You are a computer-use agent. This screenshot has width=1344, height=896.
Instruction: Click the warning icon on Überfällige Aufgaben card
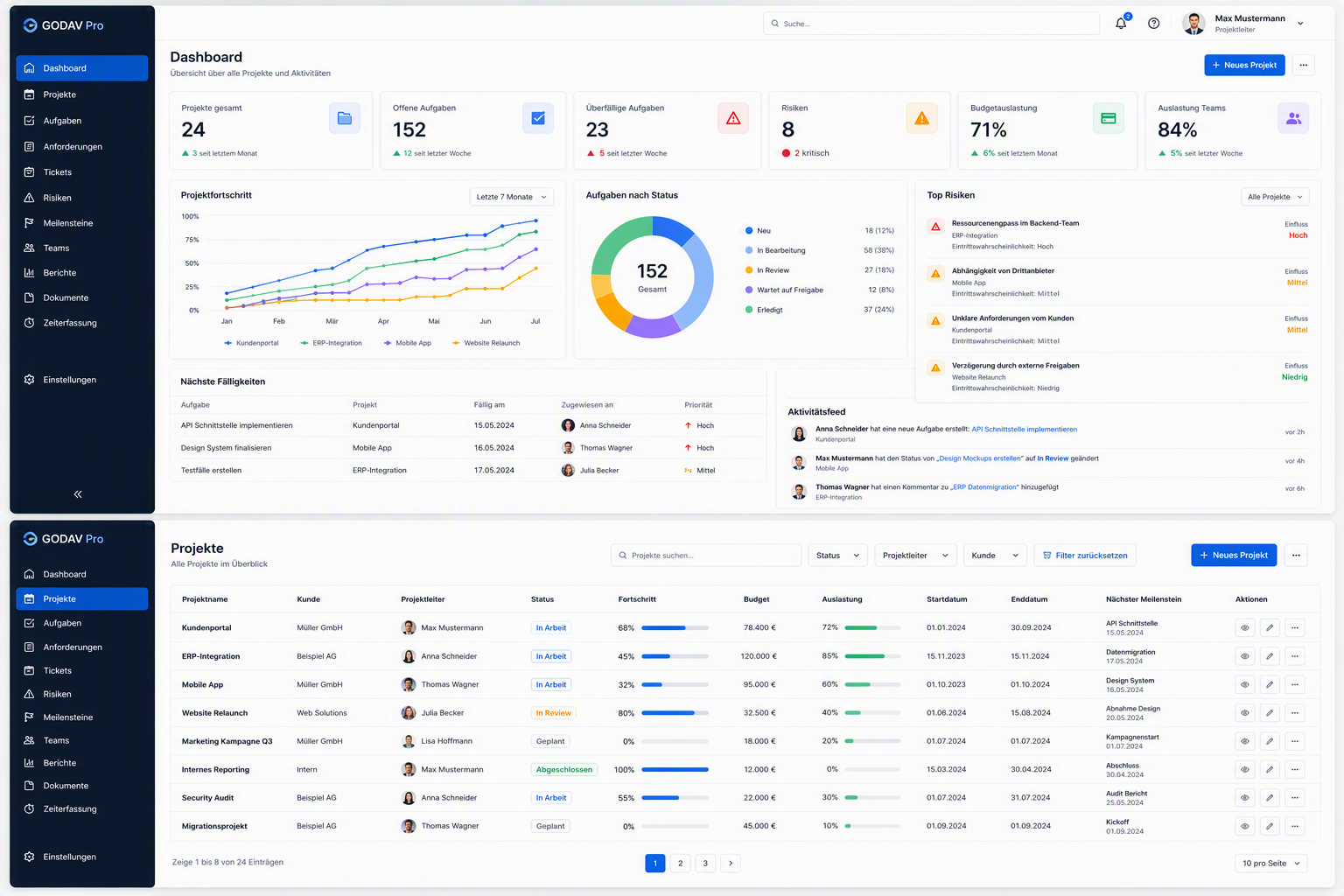pos(733,118)
